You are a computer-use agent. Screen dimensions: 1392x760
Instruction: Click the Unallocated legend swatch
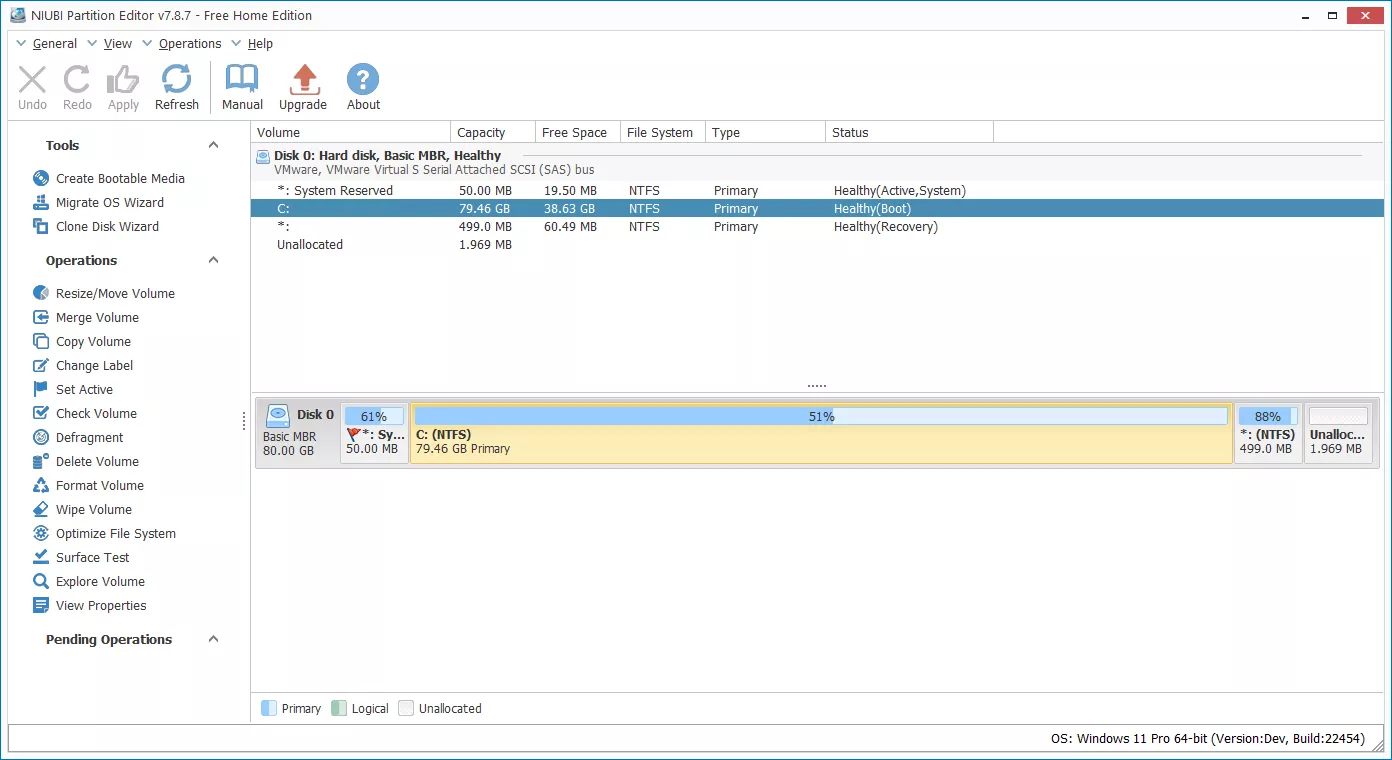(x=405, y=708)
